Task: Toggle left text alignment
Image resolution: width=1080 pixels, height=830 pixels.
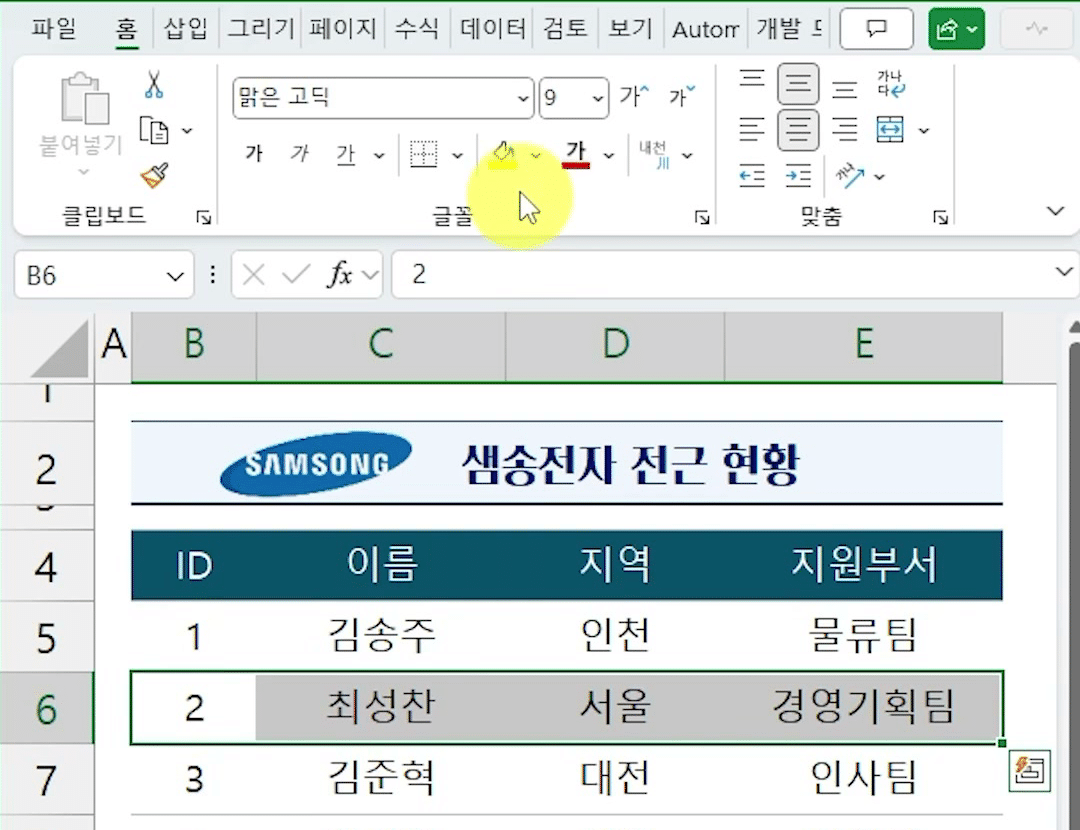Action: [751, 129]
